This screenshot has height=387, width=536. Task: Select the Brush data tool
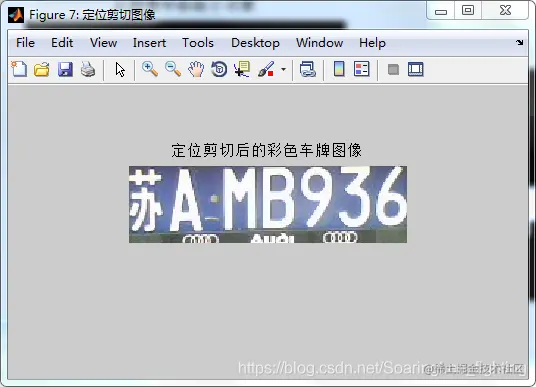point(266,69)
